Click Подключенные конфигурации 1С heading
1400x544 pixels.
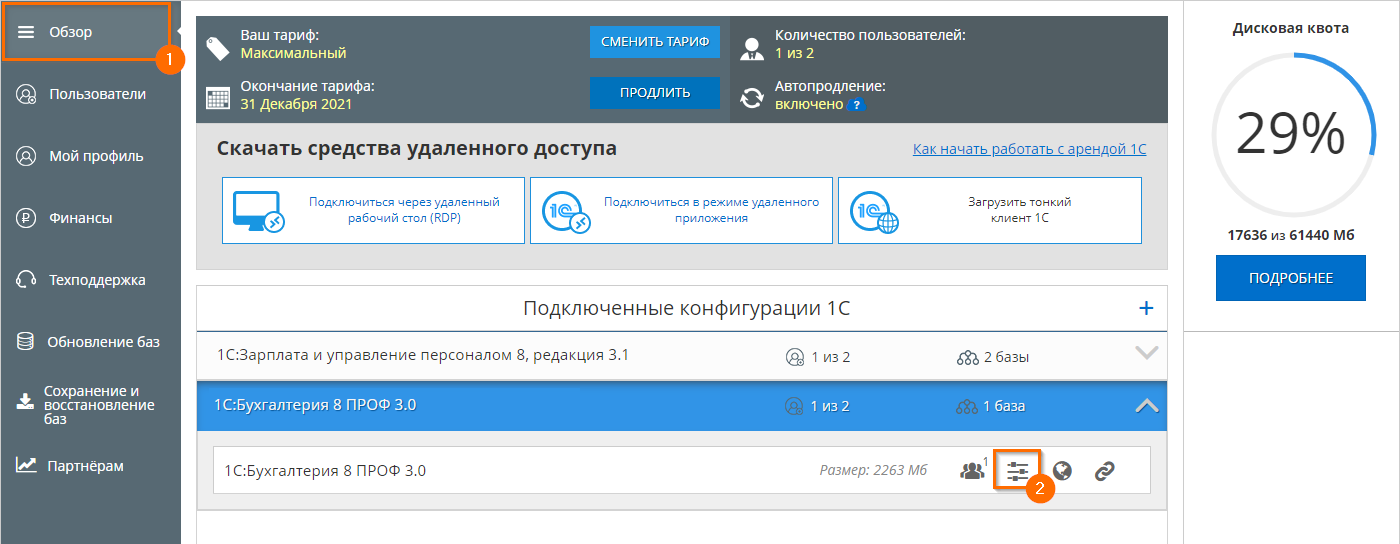coord(686,308)
